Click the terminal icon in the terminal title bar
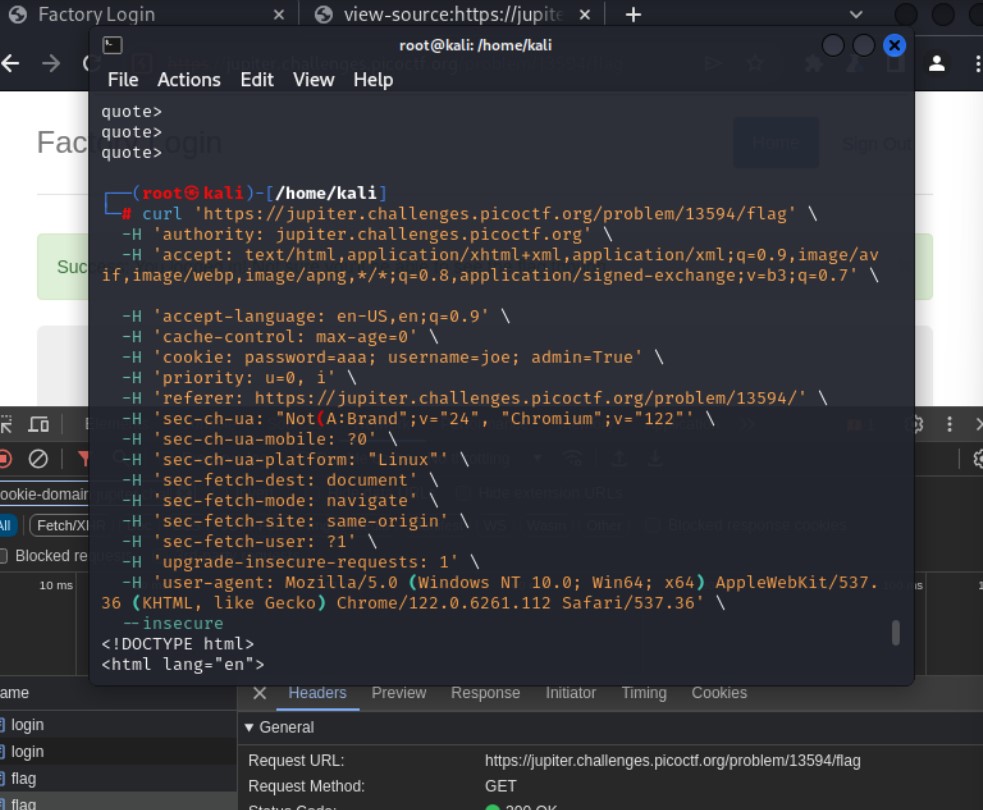This screenshot has width=983, height=810. pos(113,45)
